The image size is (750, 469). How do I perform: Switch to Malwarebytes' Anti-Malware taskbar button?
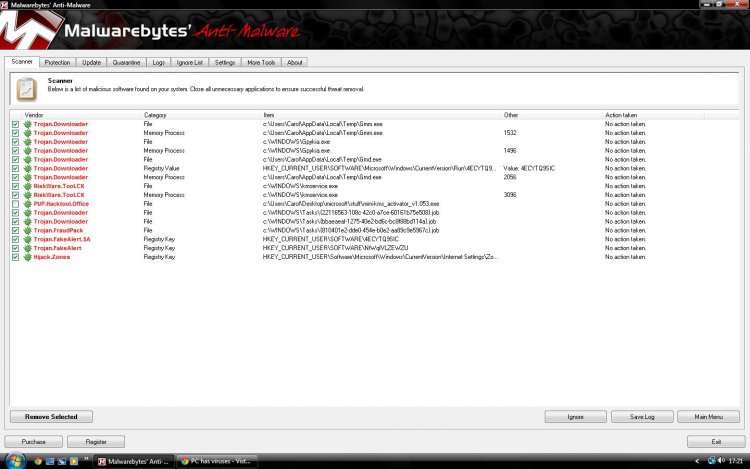pos(133,461)
